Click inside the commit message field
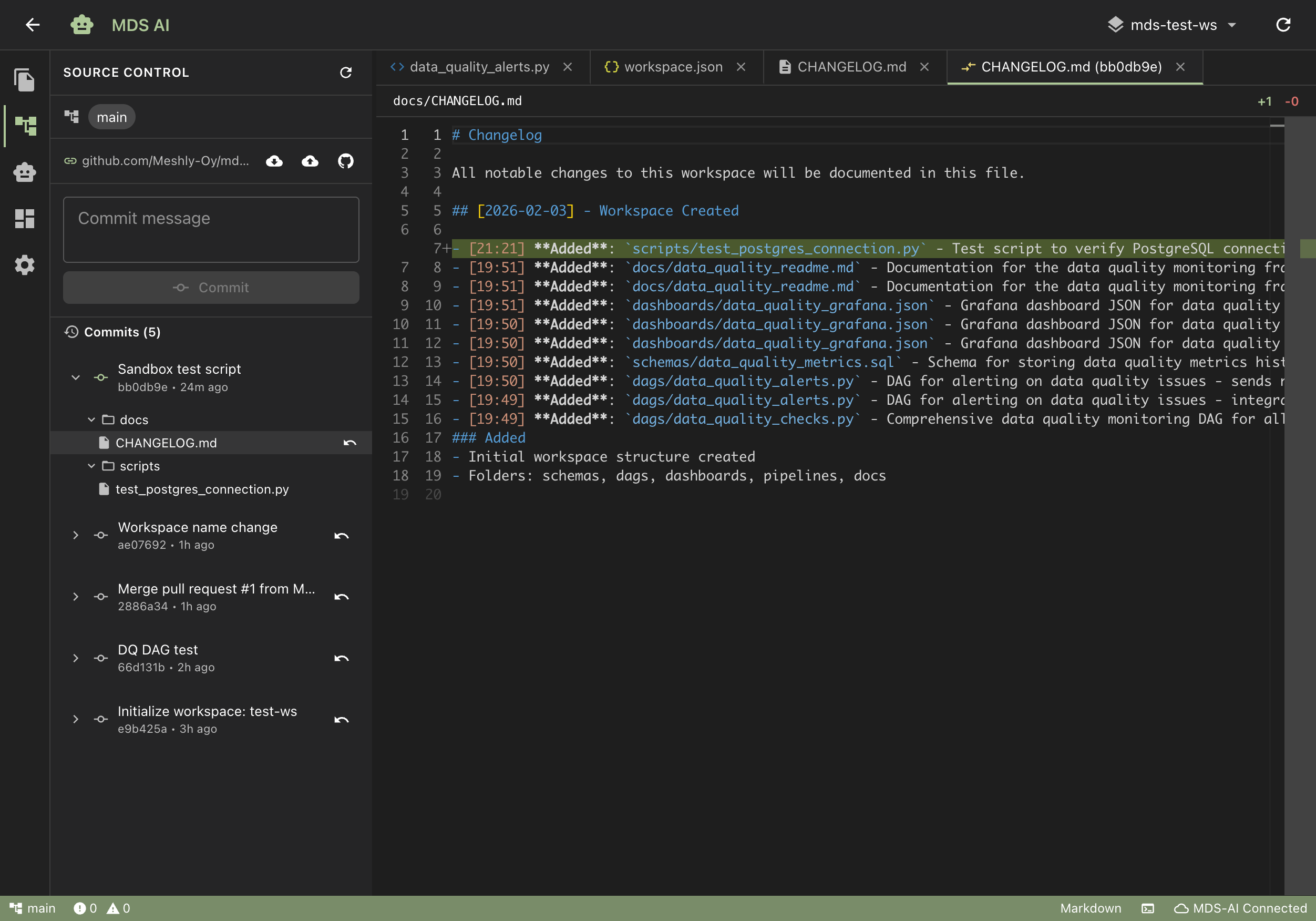The image size is (1316, 921). click(x=210, y=229)
